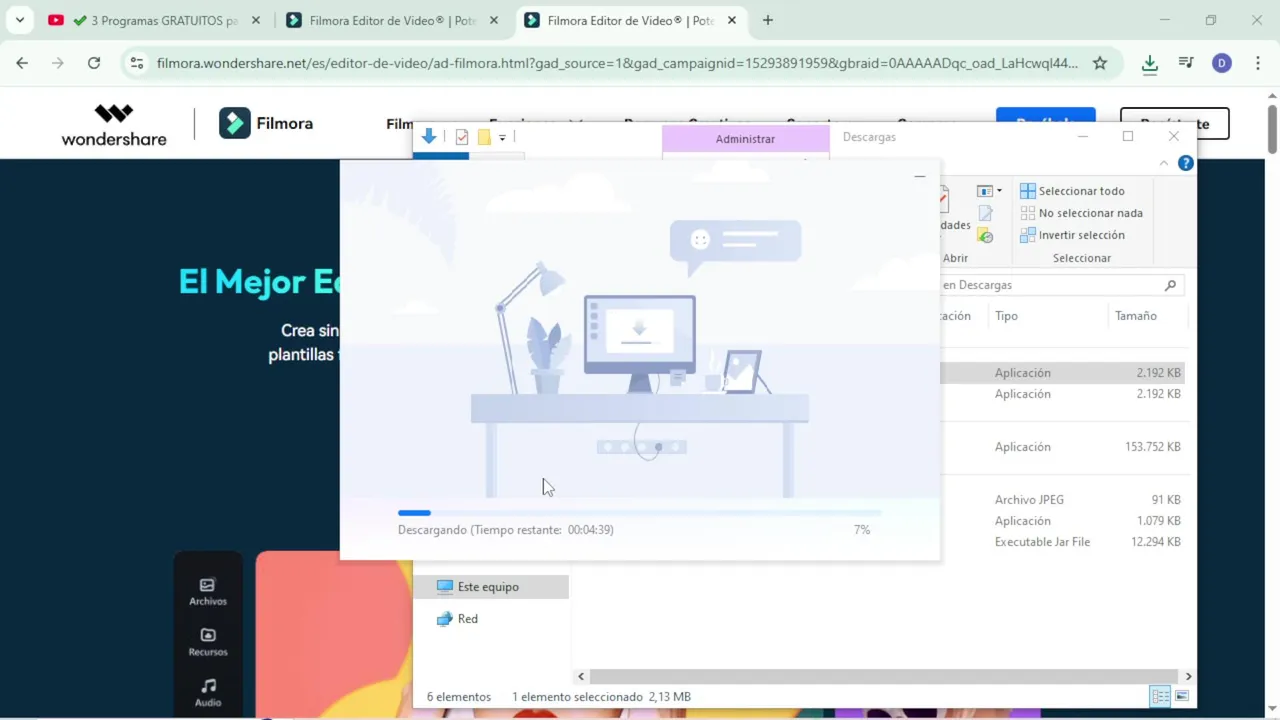Switch Explorer to details view icon
This screenshot has height=720, width=1280.
click(1160, 697)
